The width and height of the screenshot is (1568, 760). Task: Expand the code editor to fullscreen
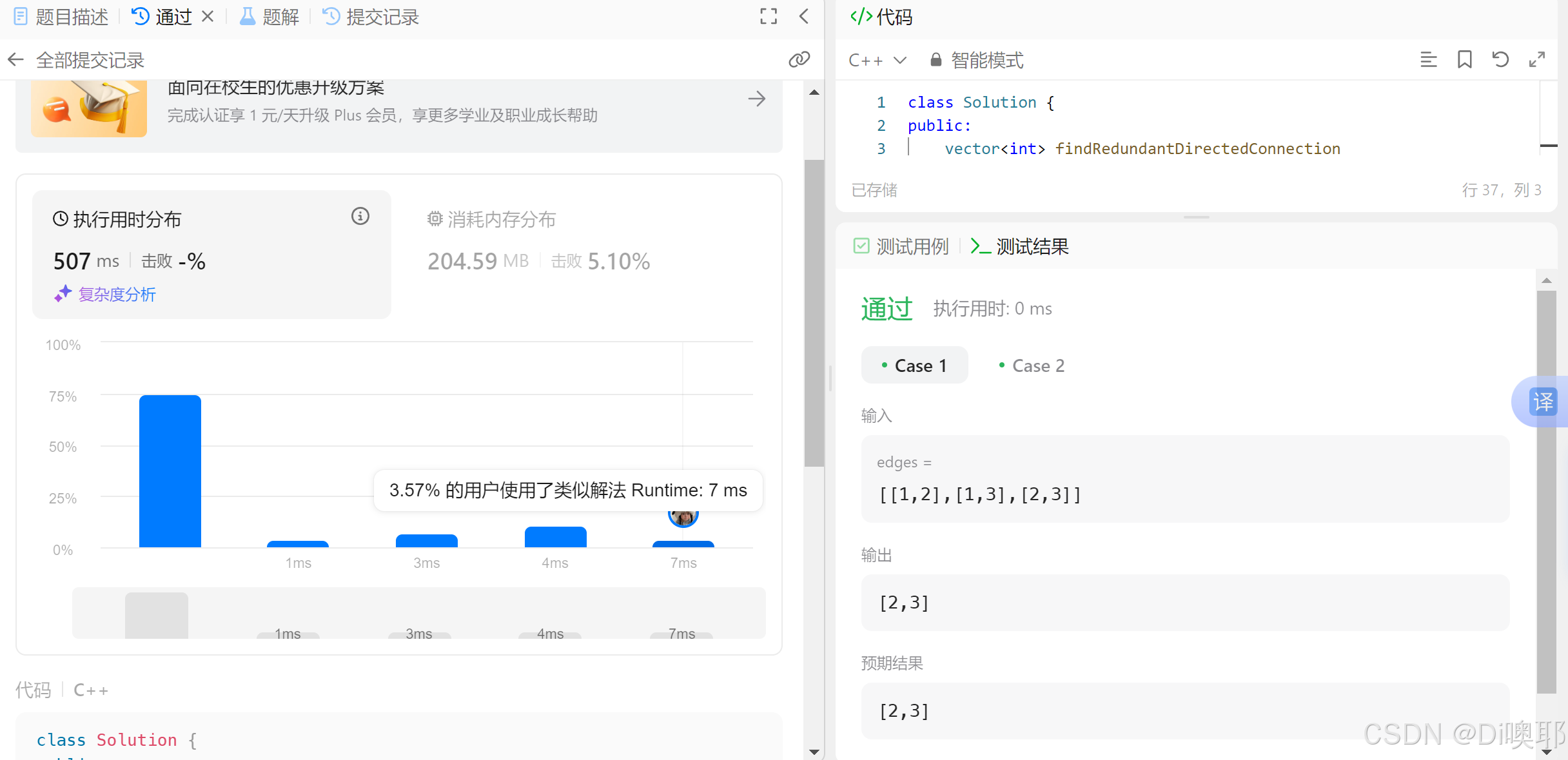click(1537, 59)
